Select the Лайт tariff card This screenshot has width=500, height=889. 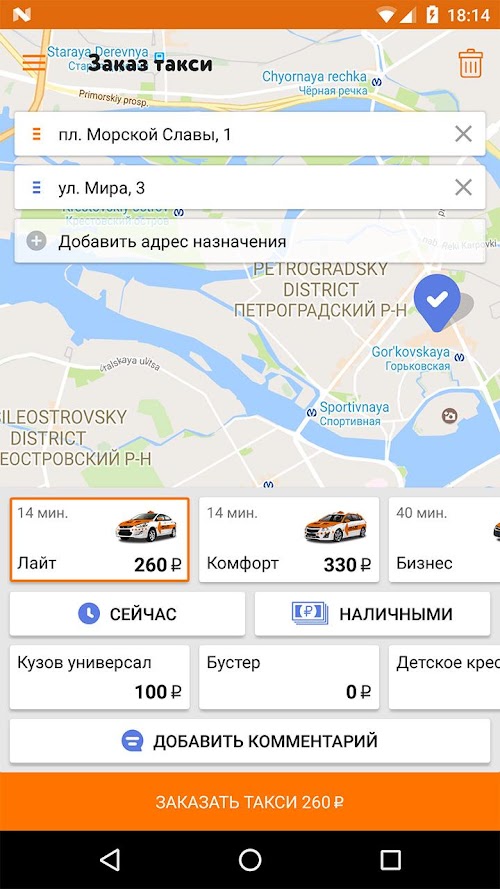[99, 540]
